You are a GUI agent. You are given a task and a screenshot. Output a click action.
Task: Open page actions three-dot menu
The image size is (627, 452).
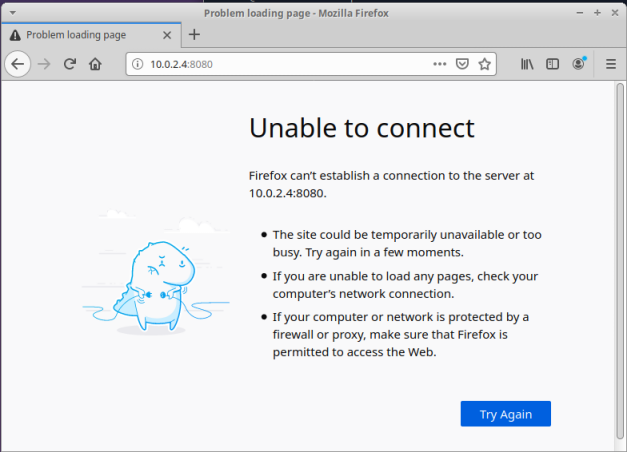point(439,64)
